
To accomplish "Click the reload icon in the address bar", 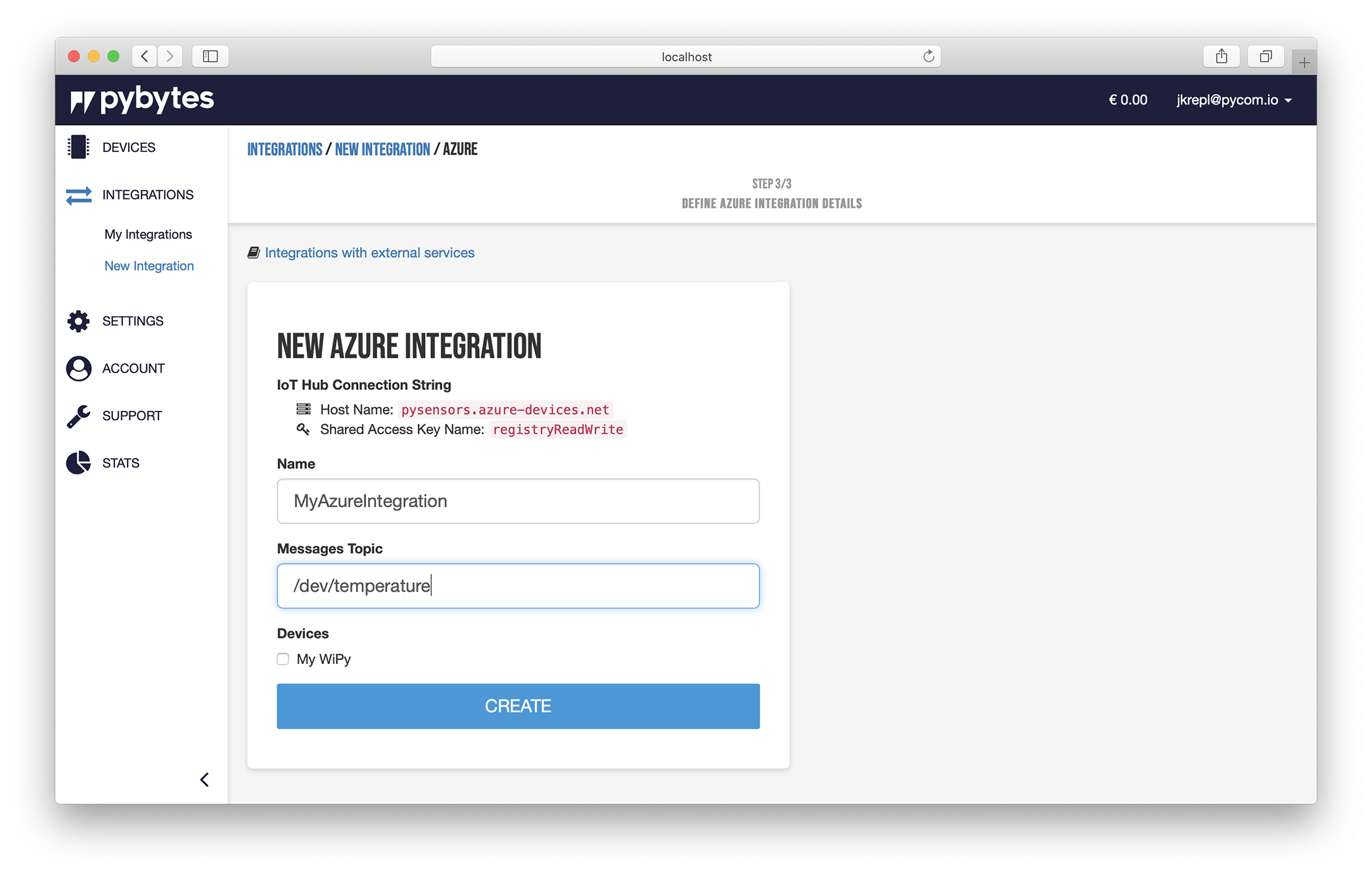I will tap(928, 56).
